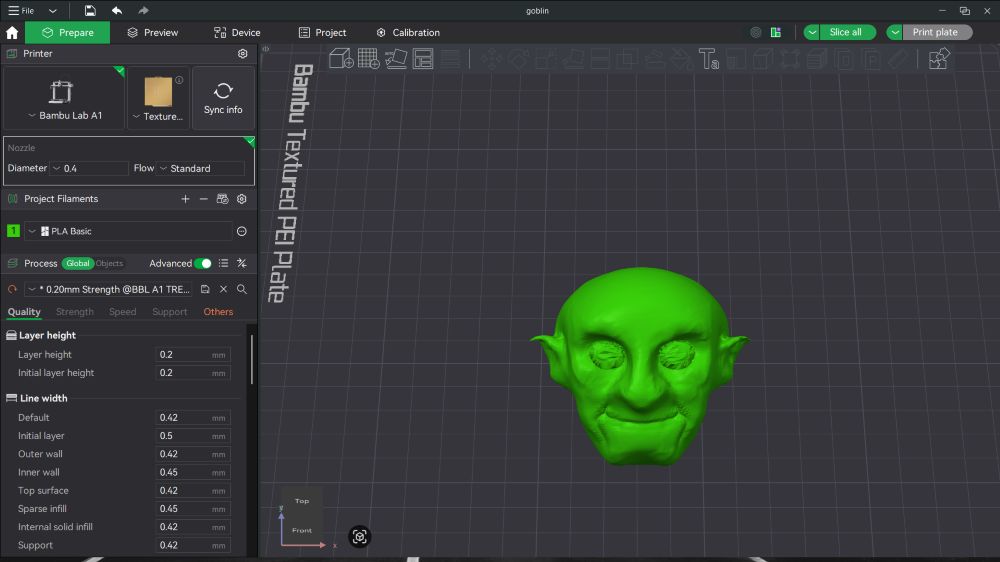
Task: Switch to the Device tab
Action: point(237,33)
